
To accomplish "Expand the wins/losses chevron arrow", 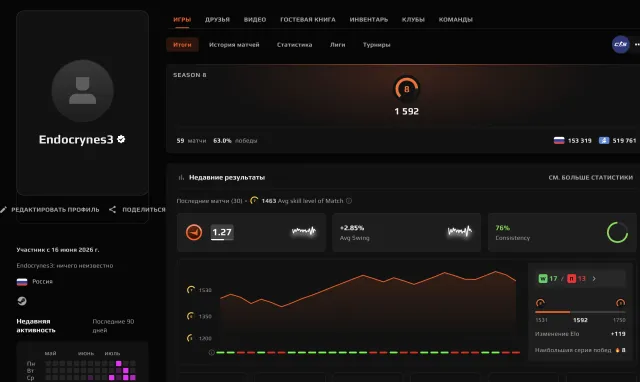I will point(594,279).
